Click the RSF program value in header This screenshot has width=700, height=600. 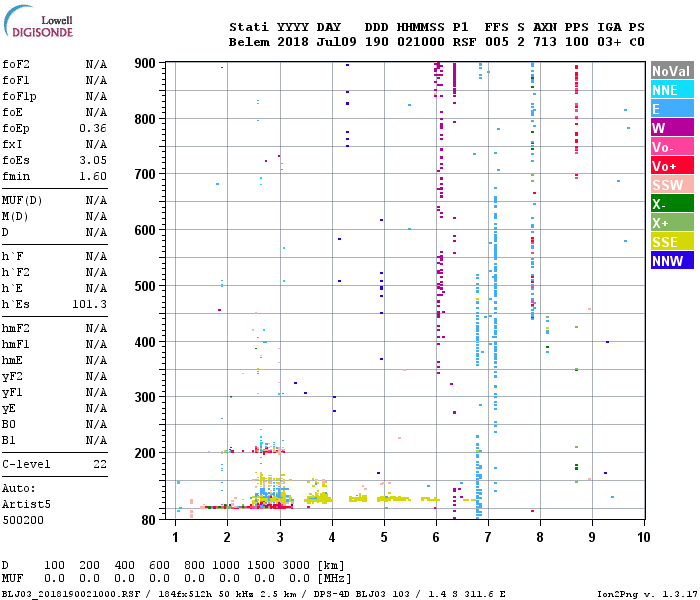[x=464, y=42]
